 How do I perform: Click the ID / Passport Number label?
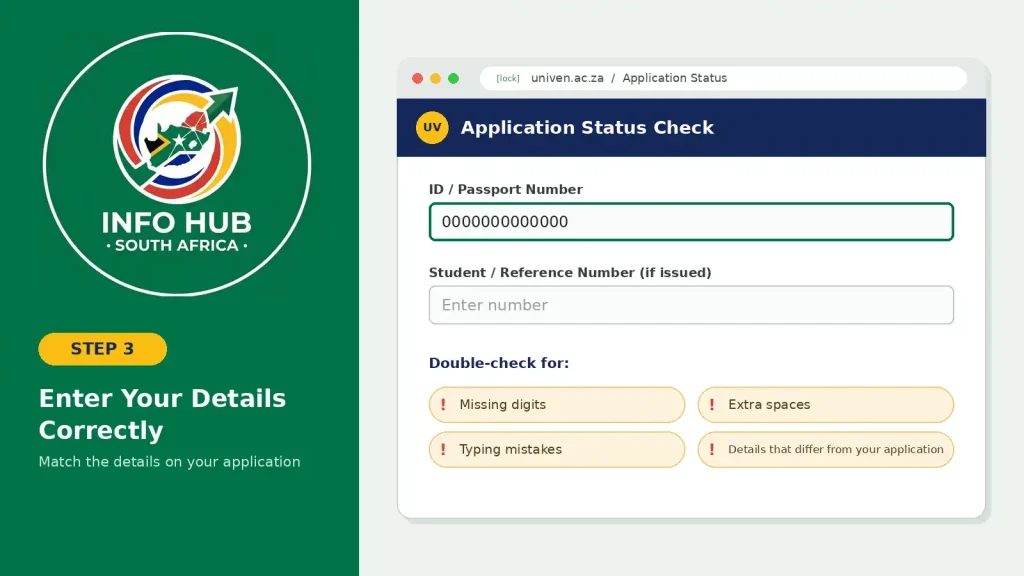505,189
